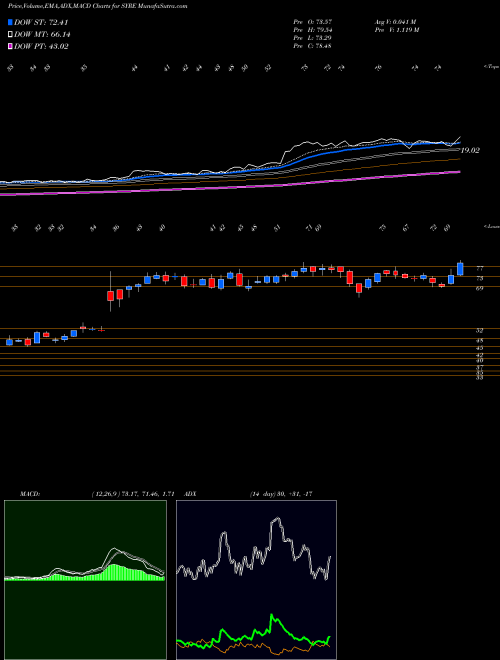Click the last blue candlestick at right
Viewport: 500px width, 660px height.
coord(460,269)
